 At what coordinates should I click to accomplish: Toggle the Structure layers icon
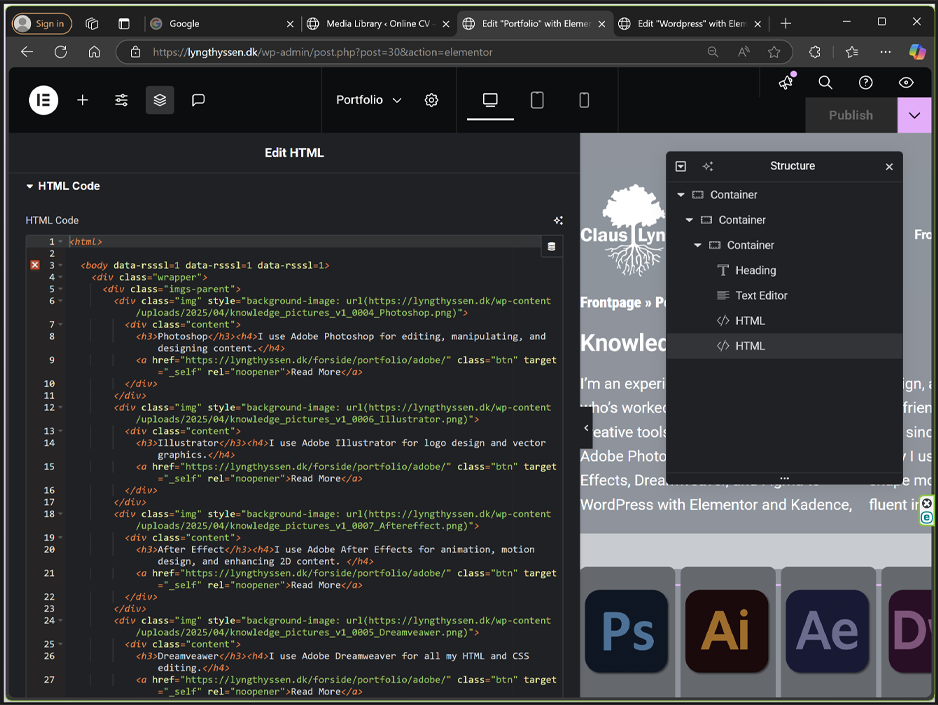click(159, 100)
